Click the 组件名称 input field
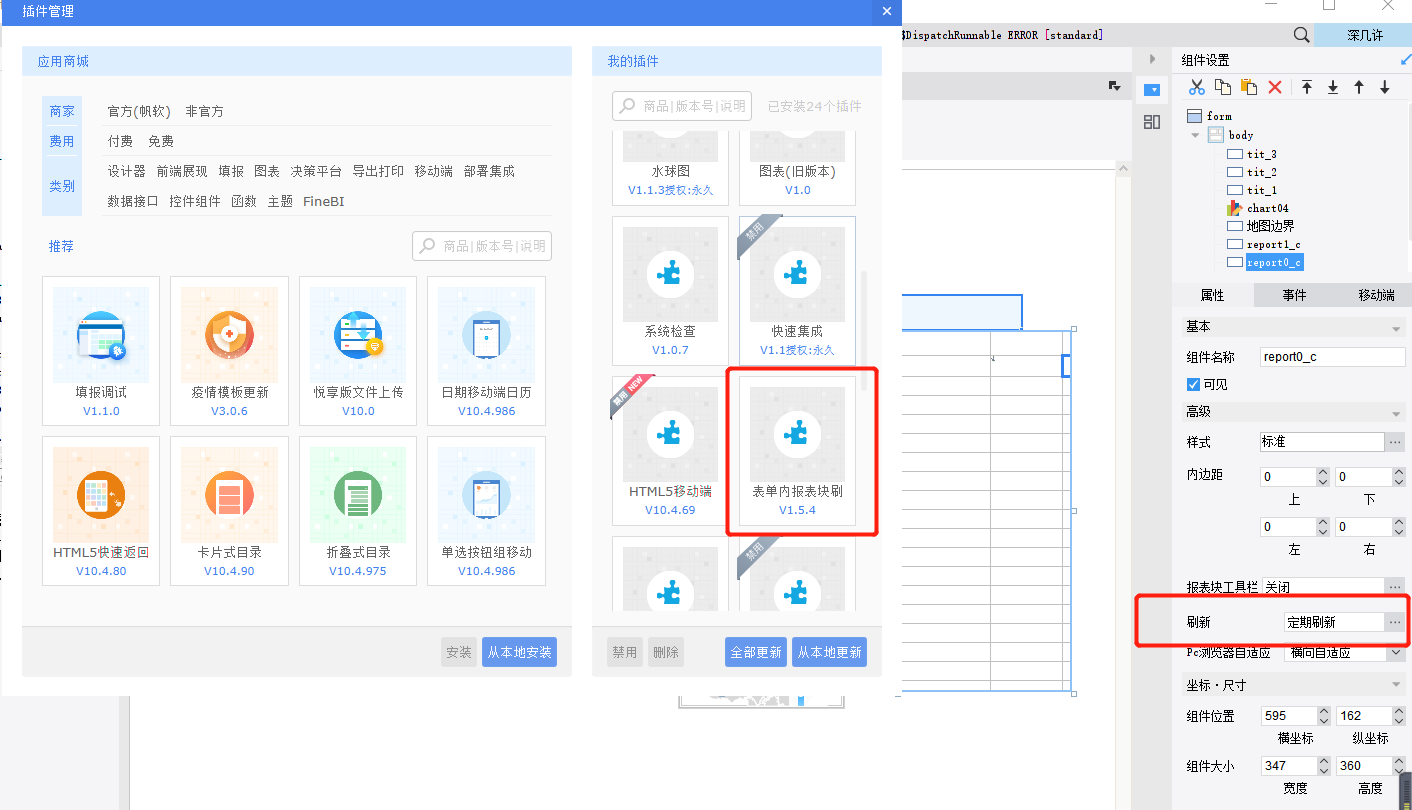This screenshot has width=1412, height=810. [1333, 357]
